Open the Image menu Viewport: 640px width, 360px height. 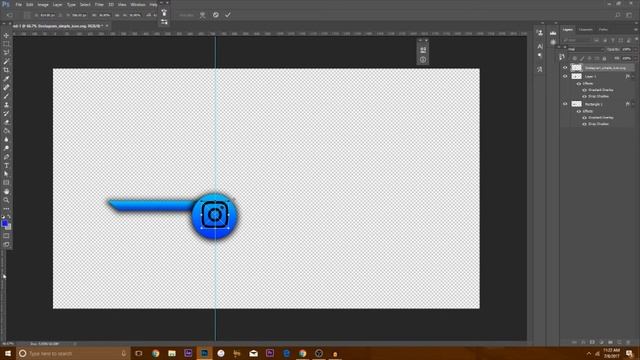click(43, 4)
